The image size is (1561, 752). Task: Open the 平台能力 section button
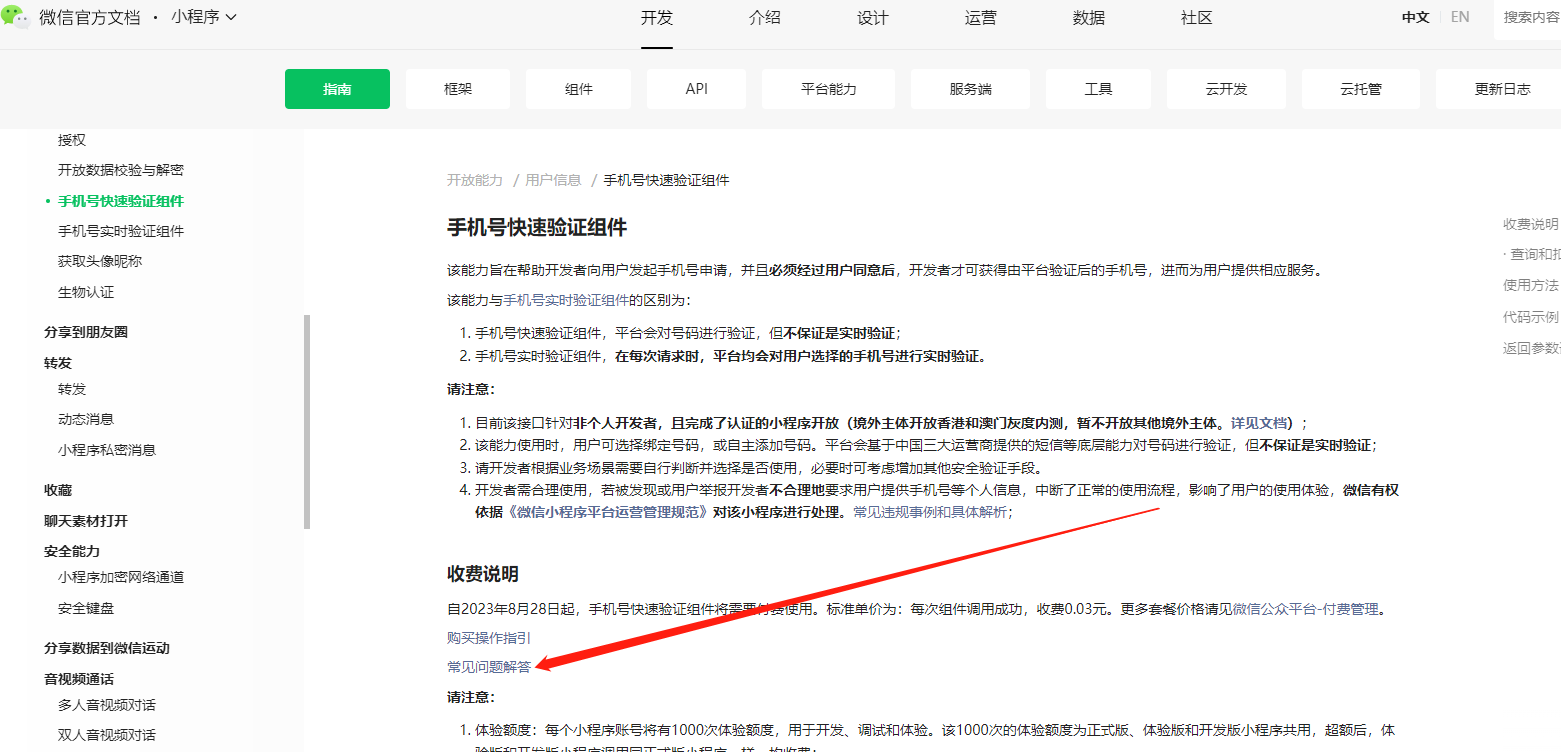point(829,89)
